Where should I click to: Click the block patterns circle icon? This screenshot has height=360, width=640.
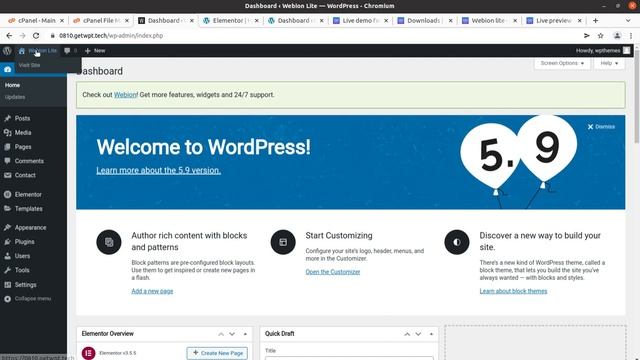109,242
